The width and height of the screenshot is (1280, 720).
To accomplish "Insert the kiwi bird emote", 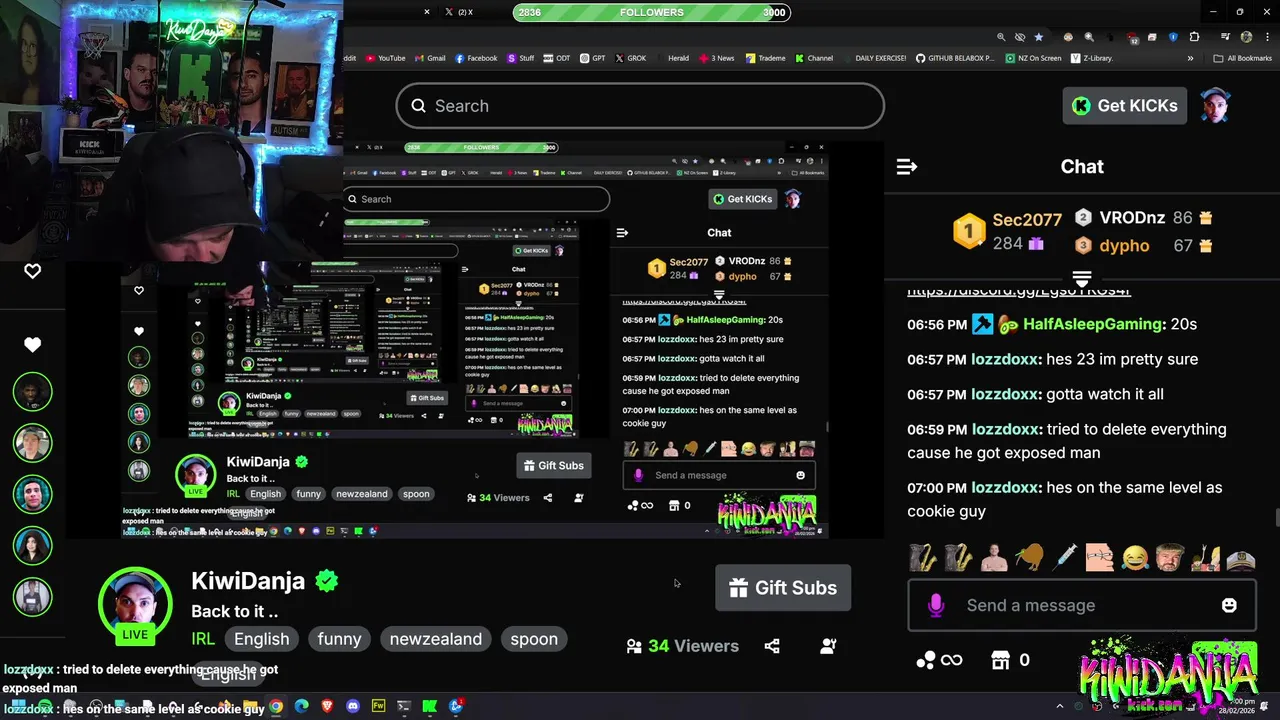I will click(1028, 558).
